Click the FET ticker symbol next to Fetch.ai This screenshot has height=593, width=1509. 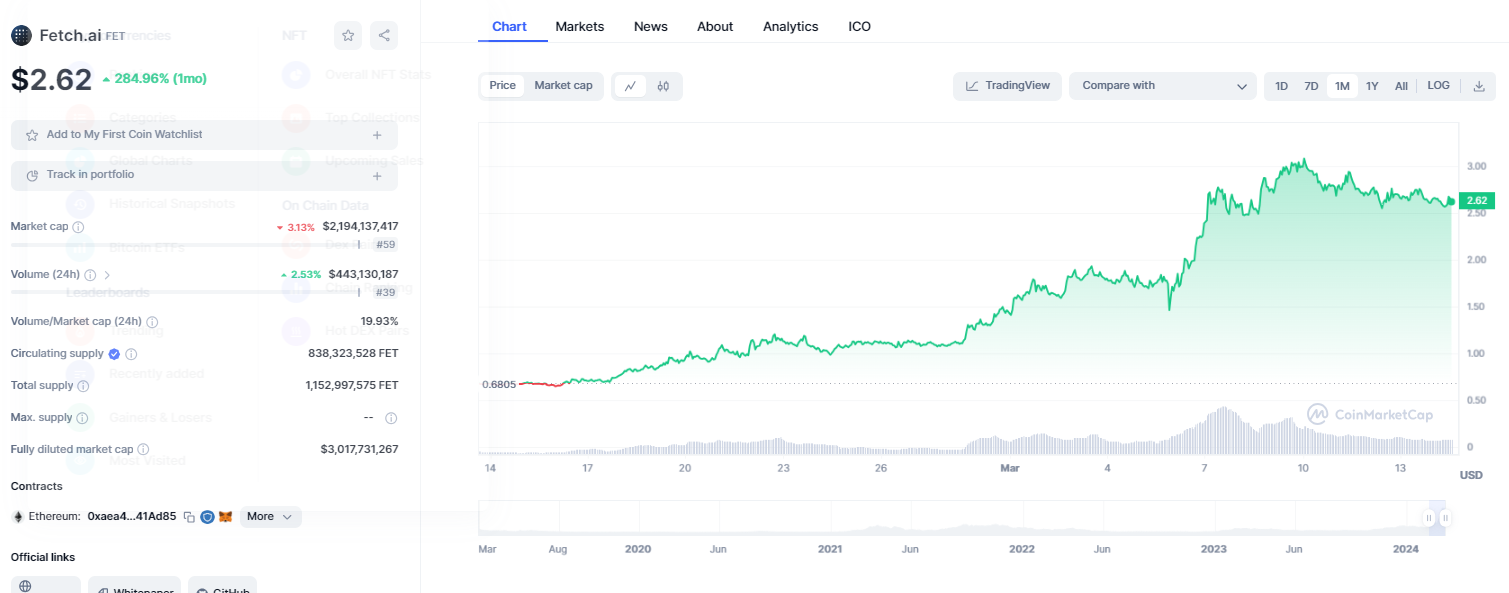point(116,36)
